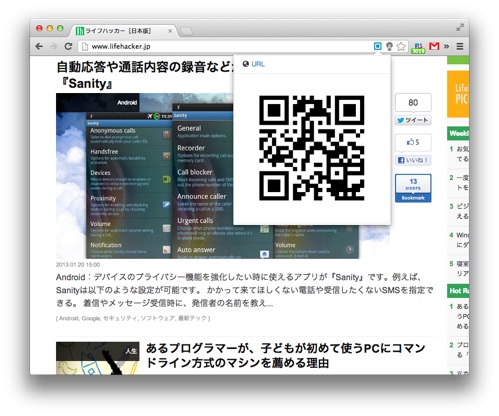Open the Android tag link
The width and height of the screenshot is (499, 416).
pos(69,318)
